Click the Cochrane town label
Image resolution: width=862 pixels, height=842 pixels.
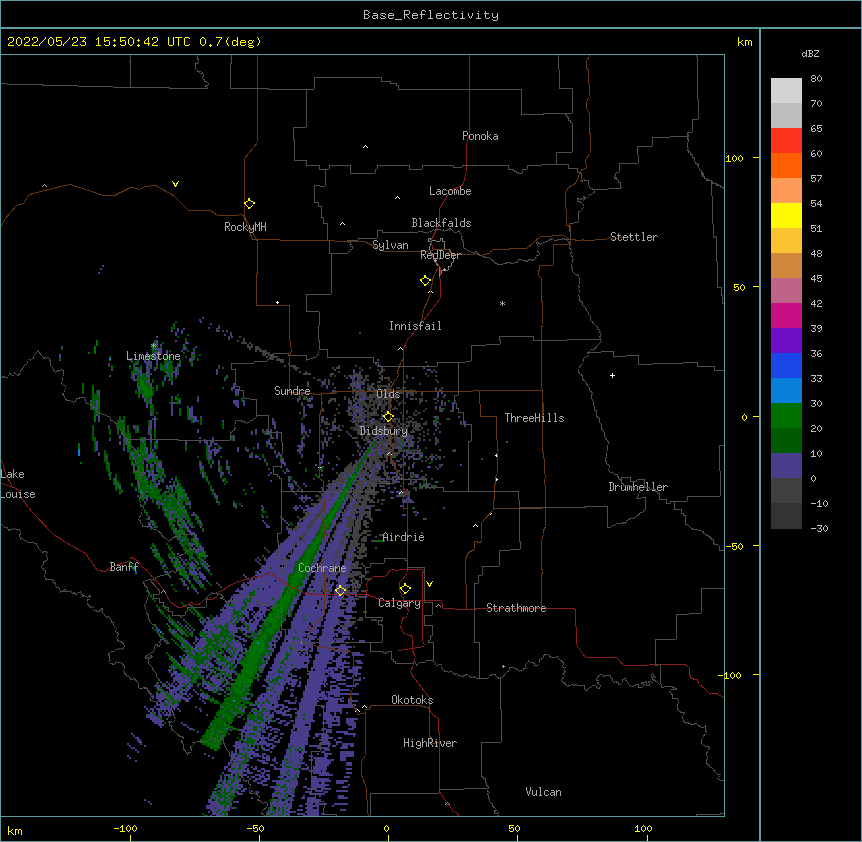tap(322, 568)
